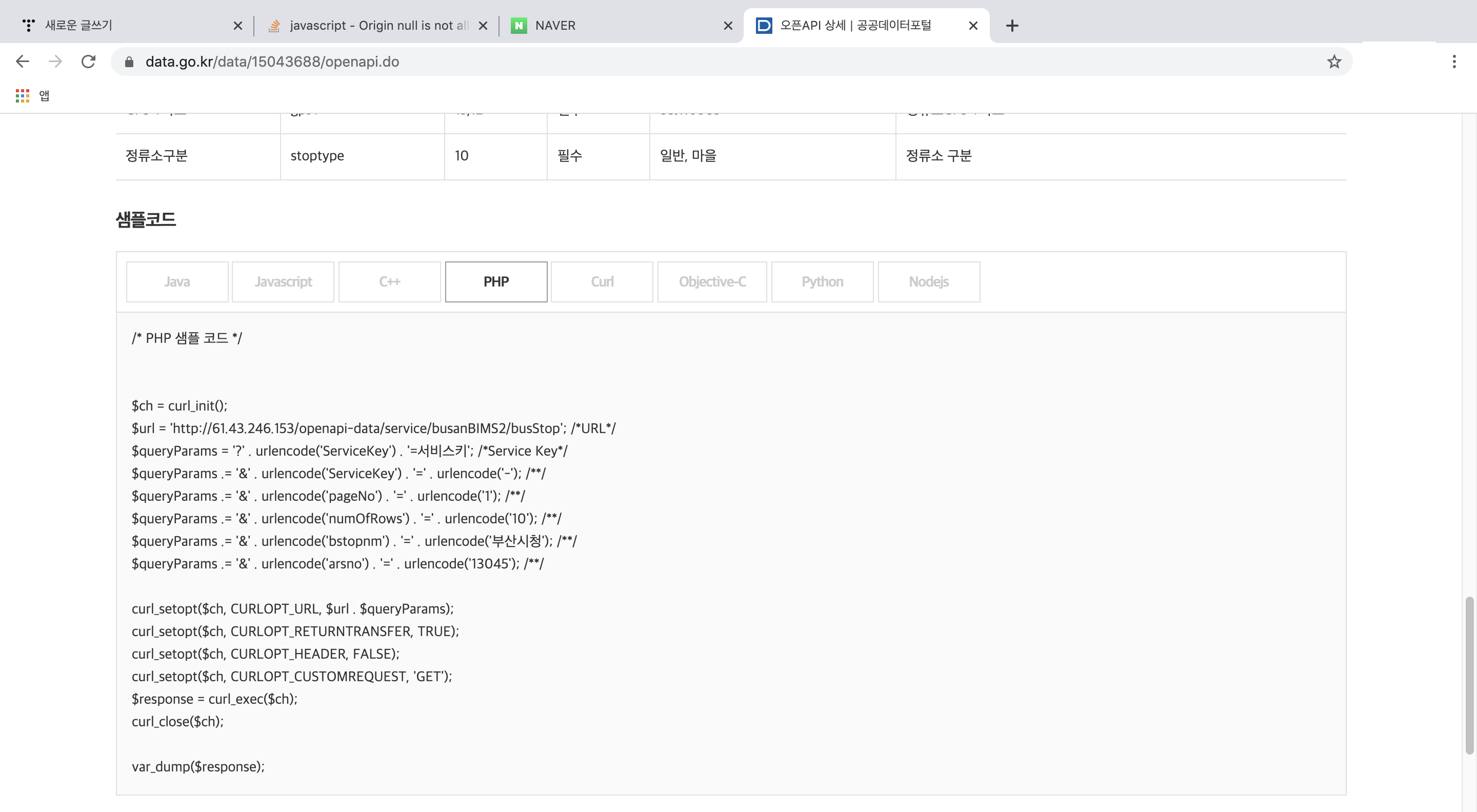Open the apps grid shortcut
Screen dimensions: 1477x812
coord(23,96)
